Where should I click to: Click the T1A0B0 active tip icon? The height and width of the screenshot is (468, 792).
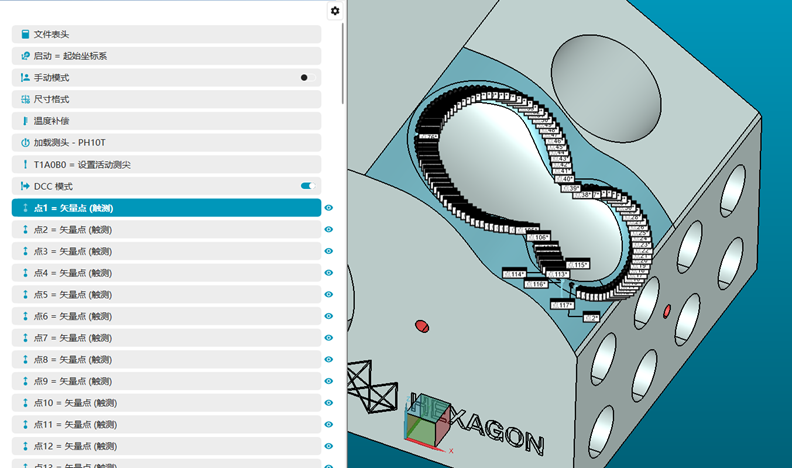[x=25, y=164]
